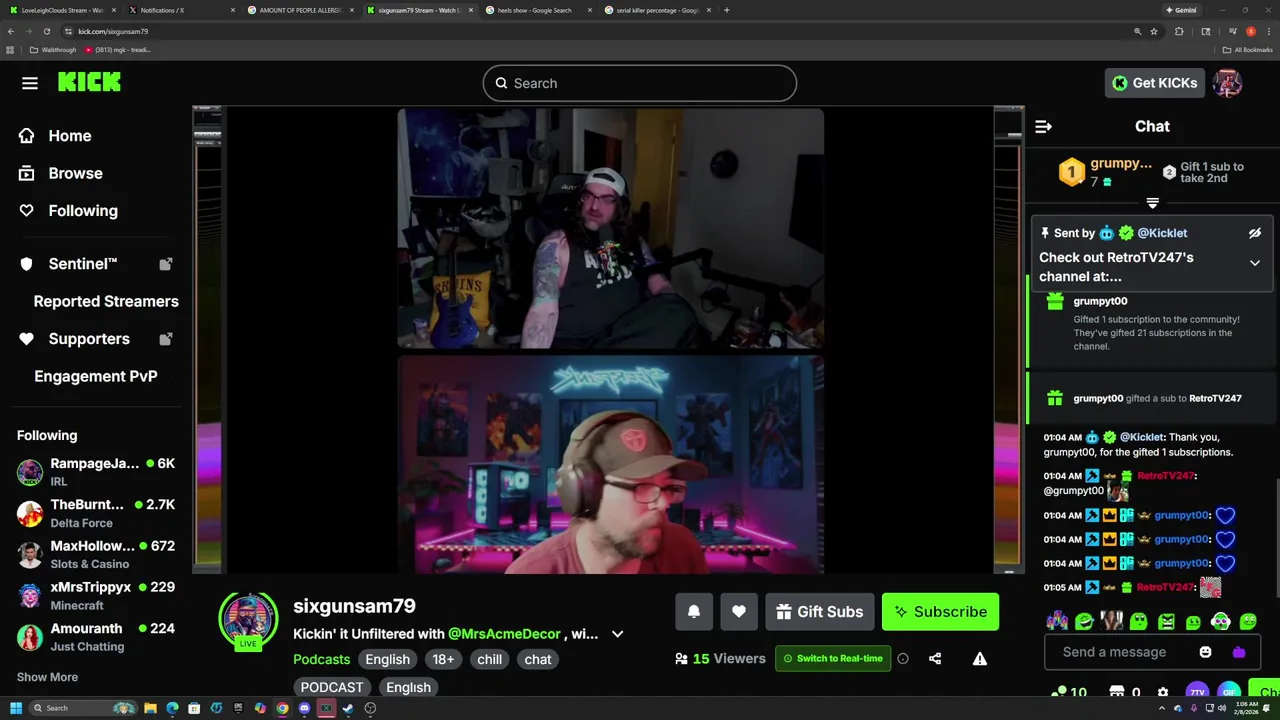Open a new Chrome tab
The height and width of the screenshot is (720, 1280).
(x=727, y=10)
